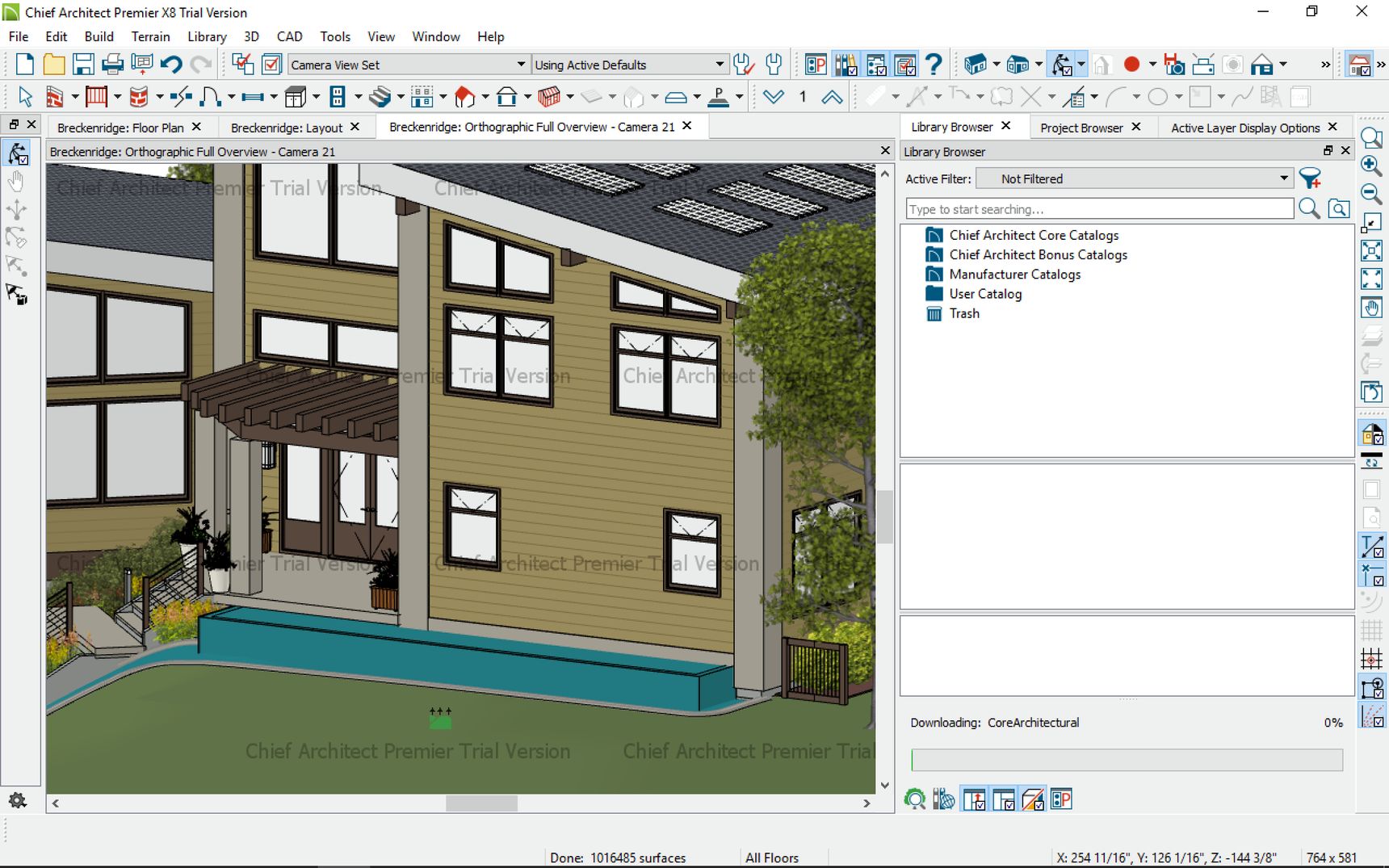Screen dimensions: 1389x868
Task: Expand the Cabinet tool dropdown arrow
Action: click(316, 97)
